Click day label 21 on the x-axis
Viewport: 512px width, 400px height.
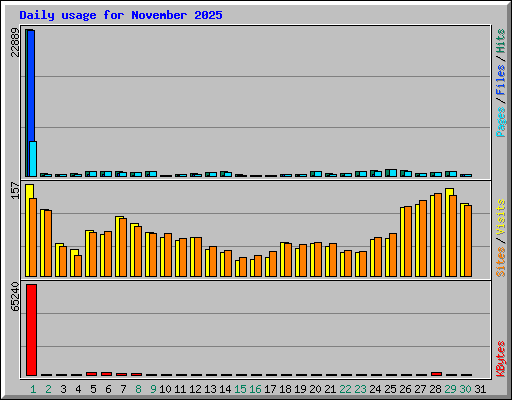[x=330, y=389]
